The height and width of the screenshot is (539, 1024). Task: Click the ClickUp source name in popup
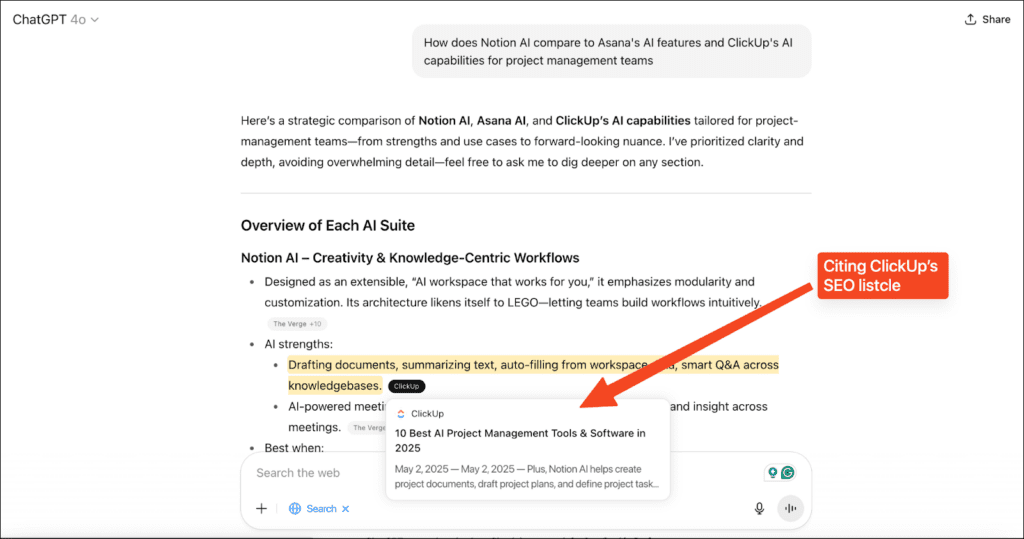coord(428,413)
